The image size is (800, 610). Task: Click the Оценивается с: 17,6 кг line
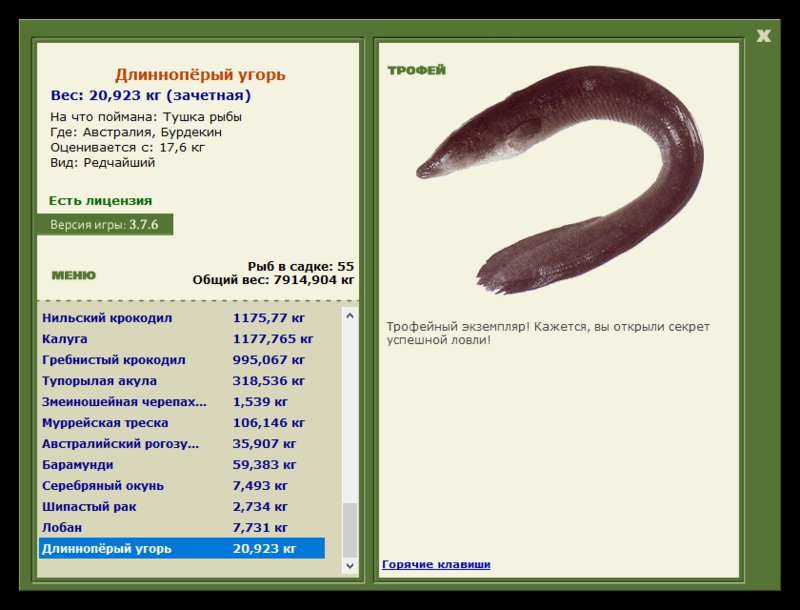127,147
